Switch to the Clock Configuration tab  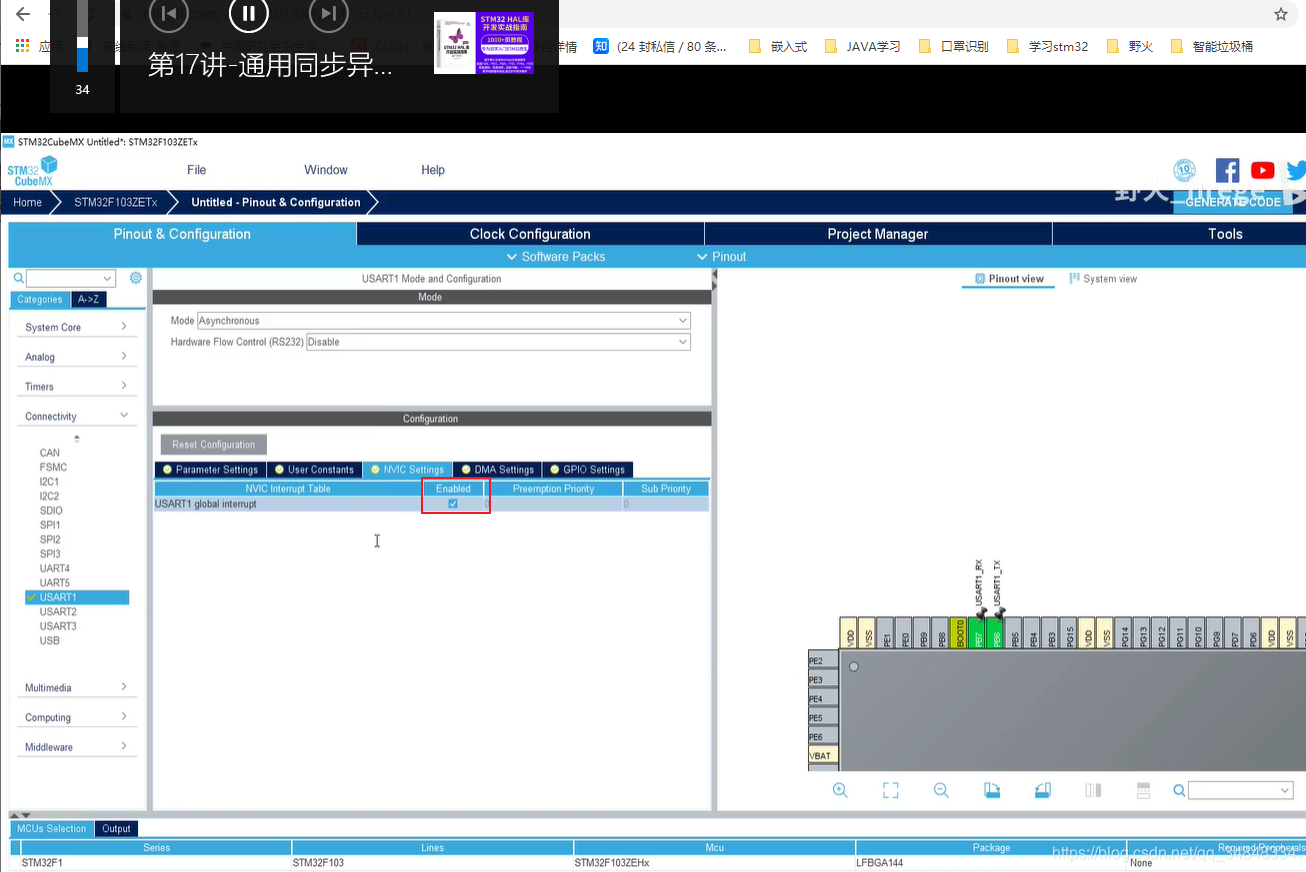[x=530, y=234]
